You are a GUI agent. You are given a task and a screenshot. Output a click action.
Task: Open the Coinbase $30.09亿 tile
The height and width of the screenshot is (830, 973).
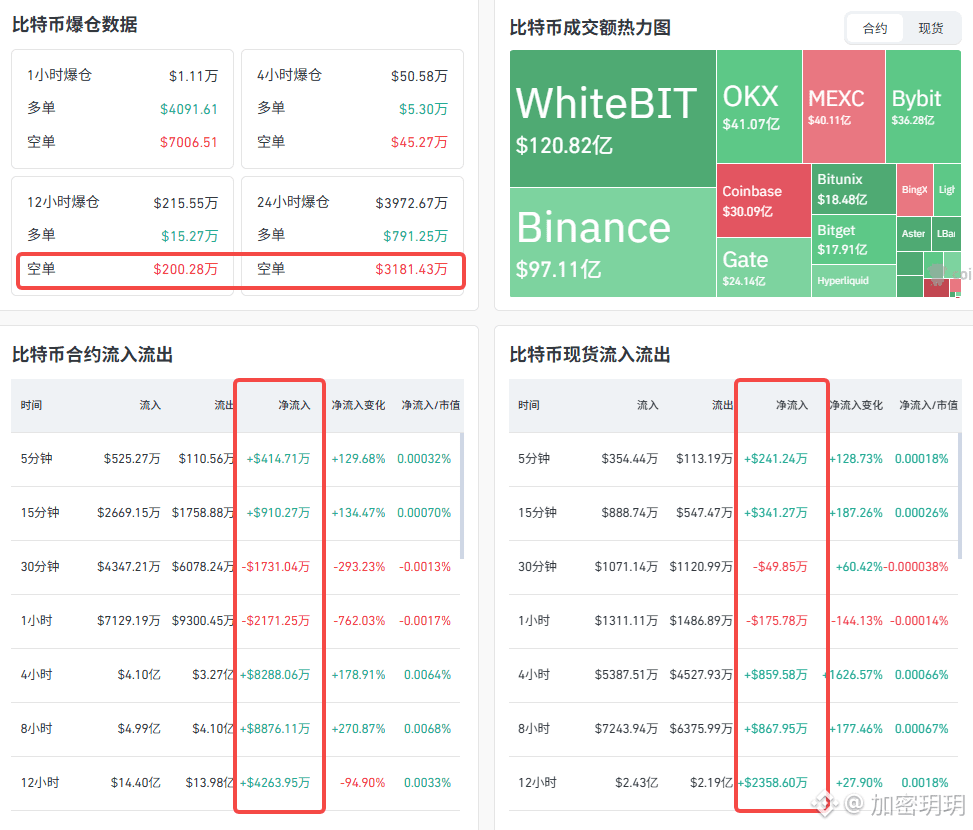point(764,200)
